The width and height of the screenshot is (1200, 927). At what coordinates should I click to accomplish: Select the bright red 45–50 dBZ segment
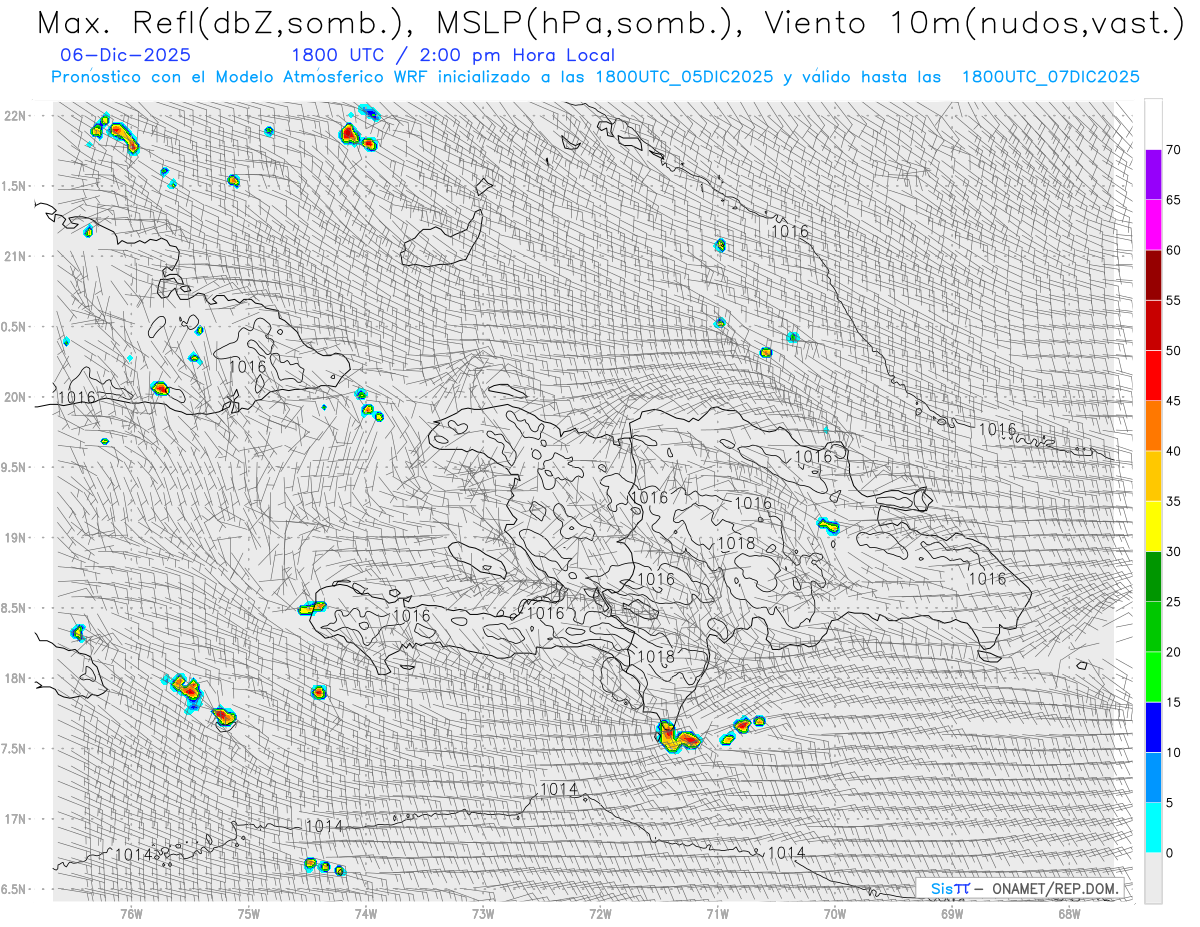(1153, 376)
